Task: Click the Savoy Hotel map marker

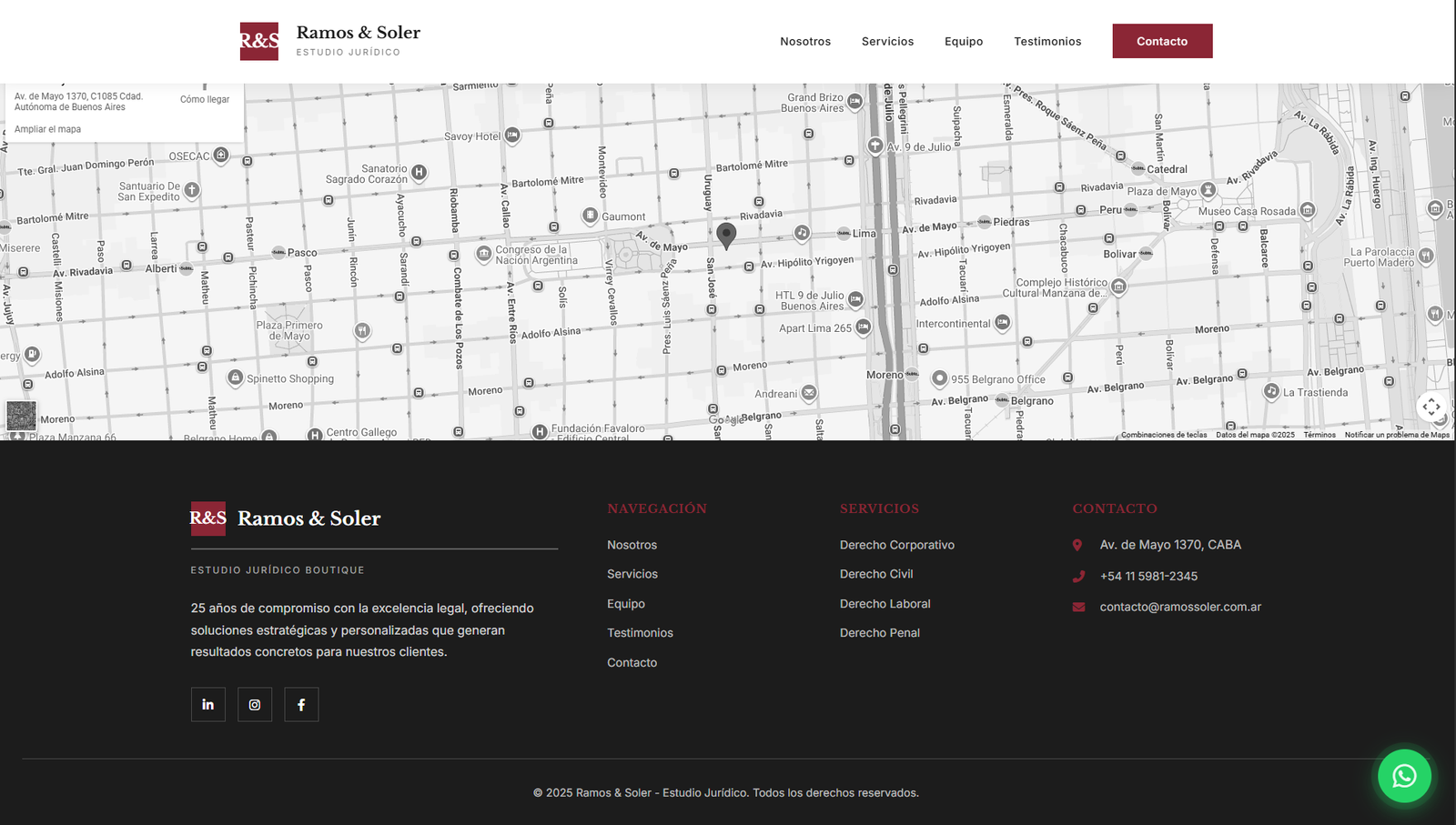Action: 512,136
